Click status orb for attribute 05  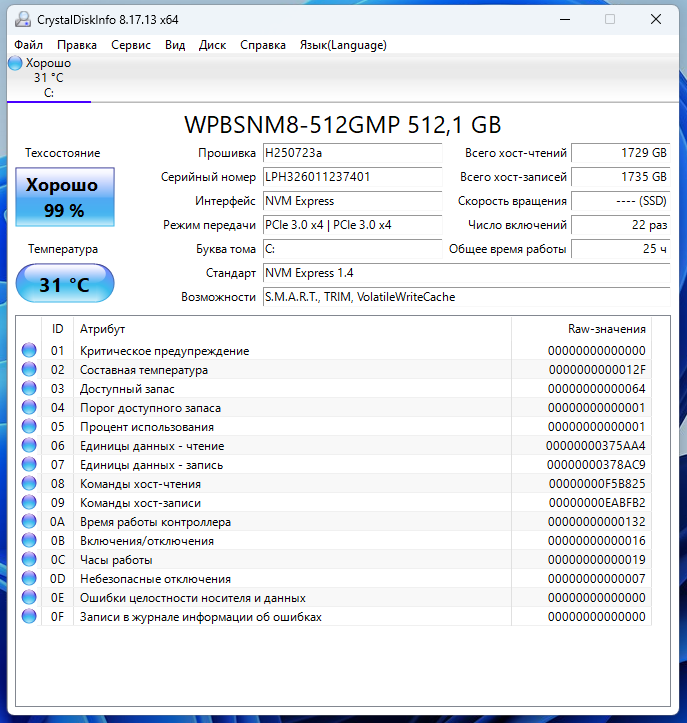(29, 426)
